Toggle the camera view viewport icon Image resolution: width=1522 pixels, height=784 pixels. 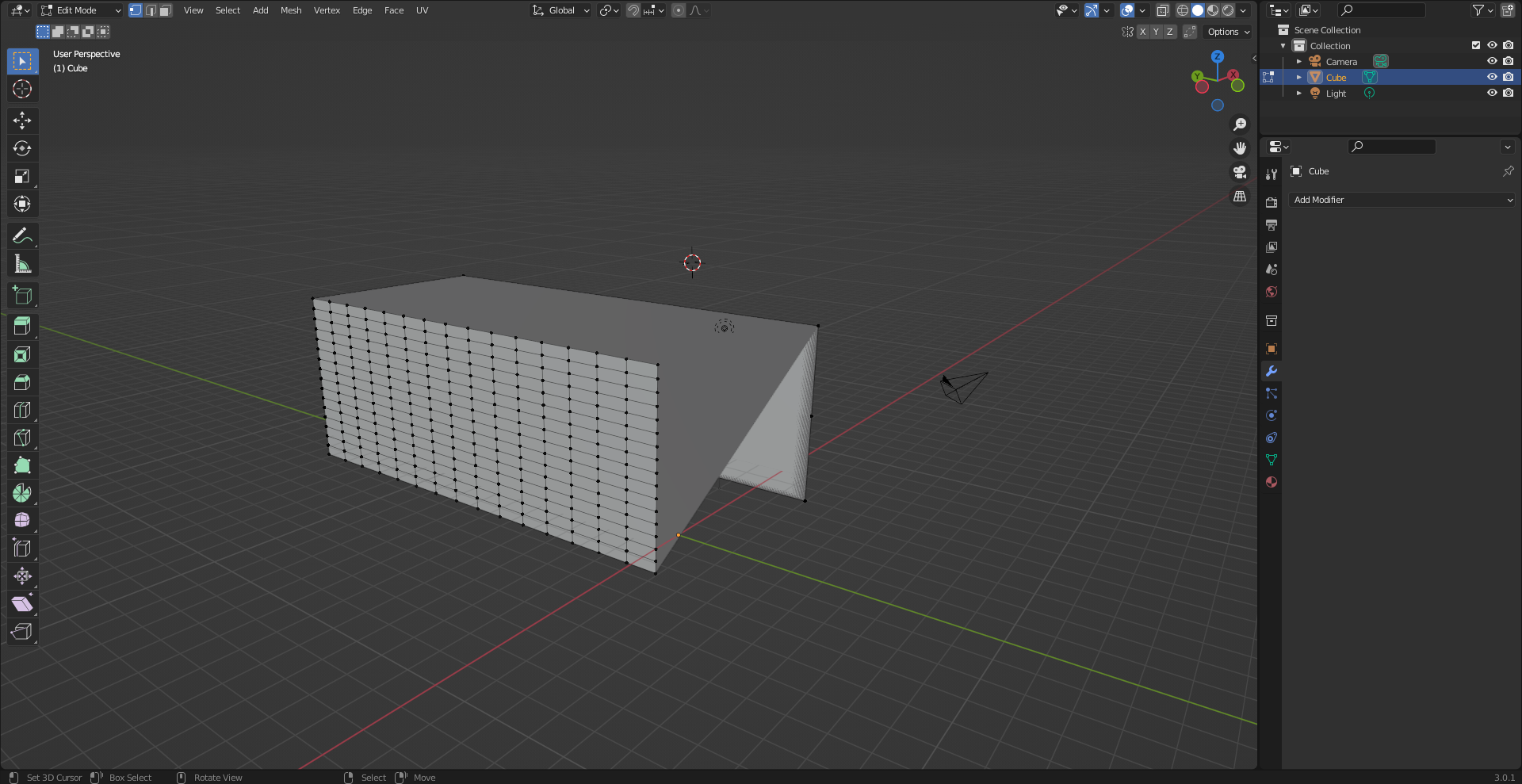point(1240,172)
